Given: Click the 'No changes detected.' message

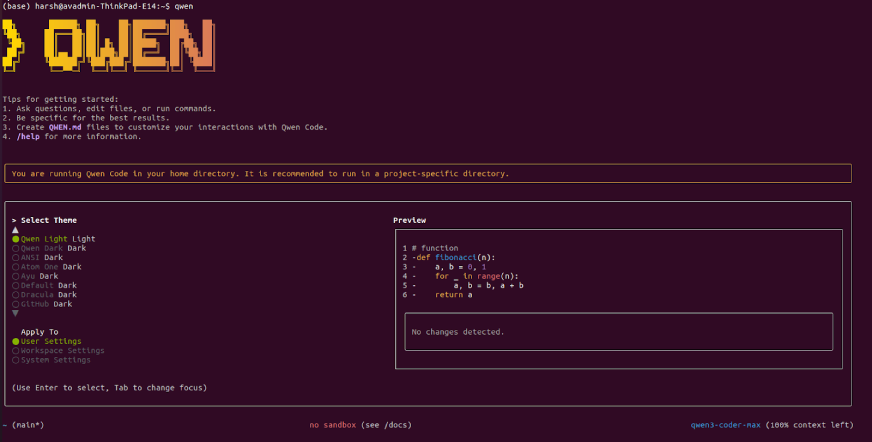Looking at the screenshot, I should pyautogui.click(x=458, y=332).
